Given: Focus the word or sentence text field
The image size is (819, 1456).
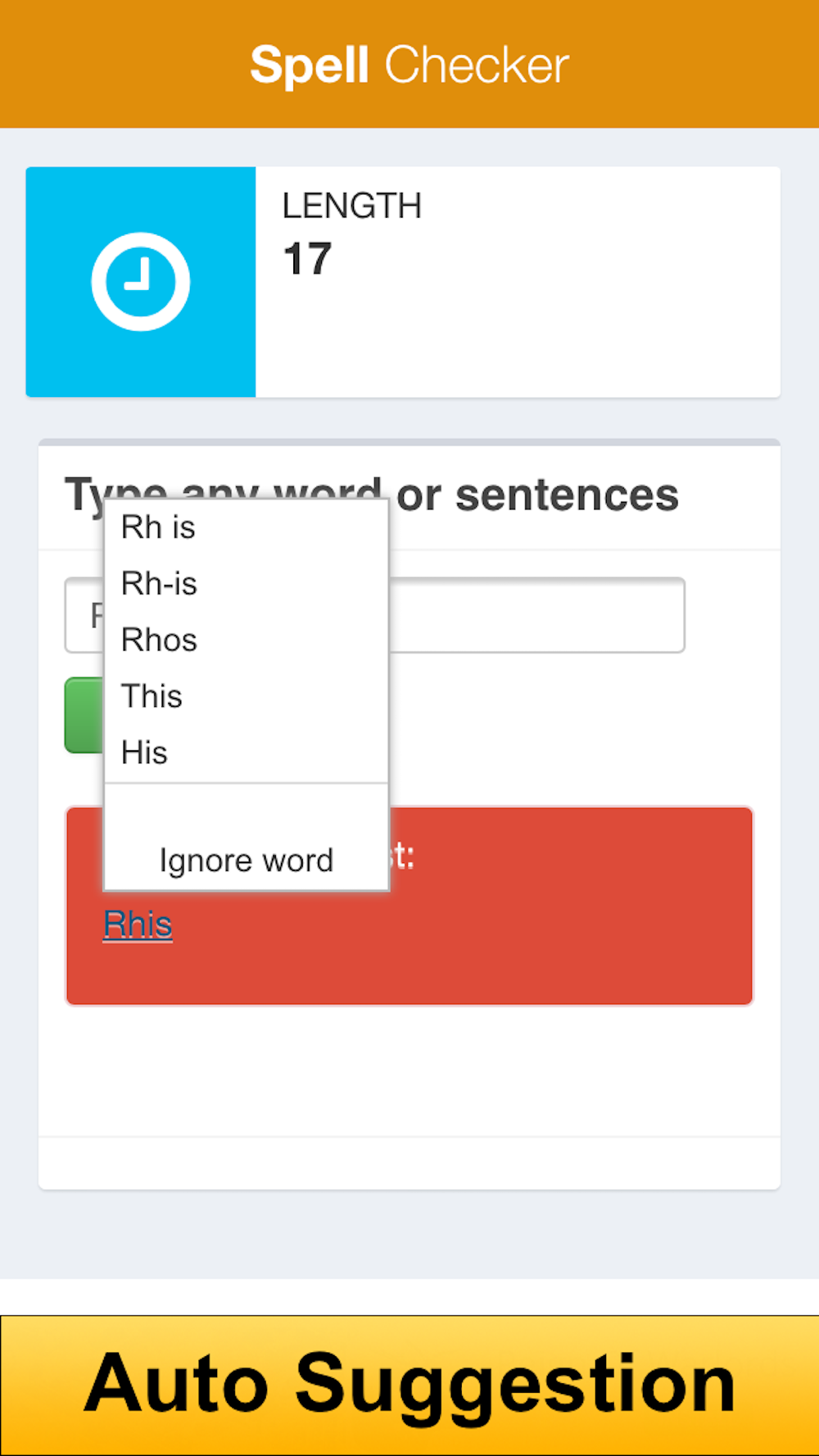Looking at the screenshot, I should (536, 615).
